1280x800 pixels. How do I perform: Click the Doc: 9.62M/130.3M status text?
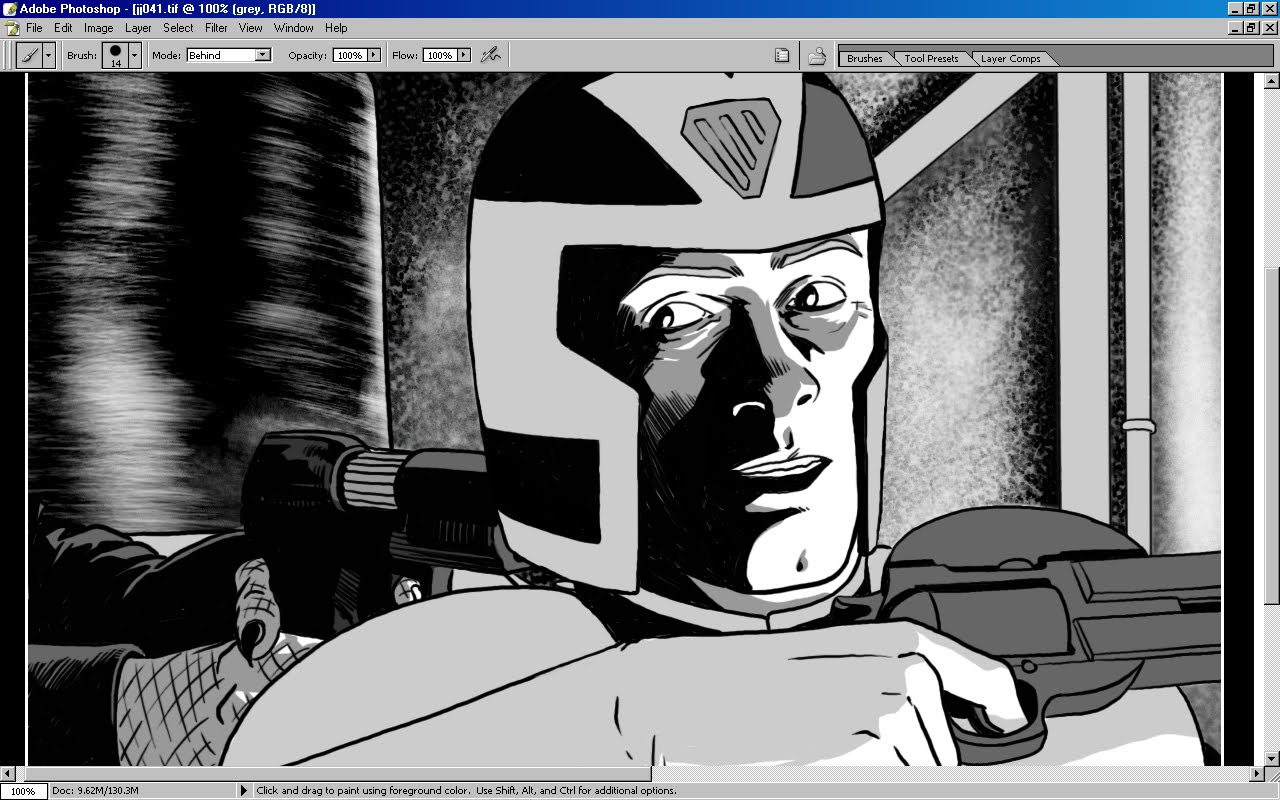coord(95,791)
